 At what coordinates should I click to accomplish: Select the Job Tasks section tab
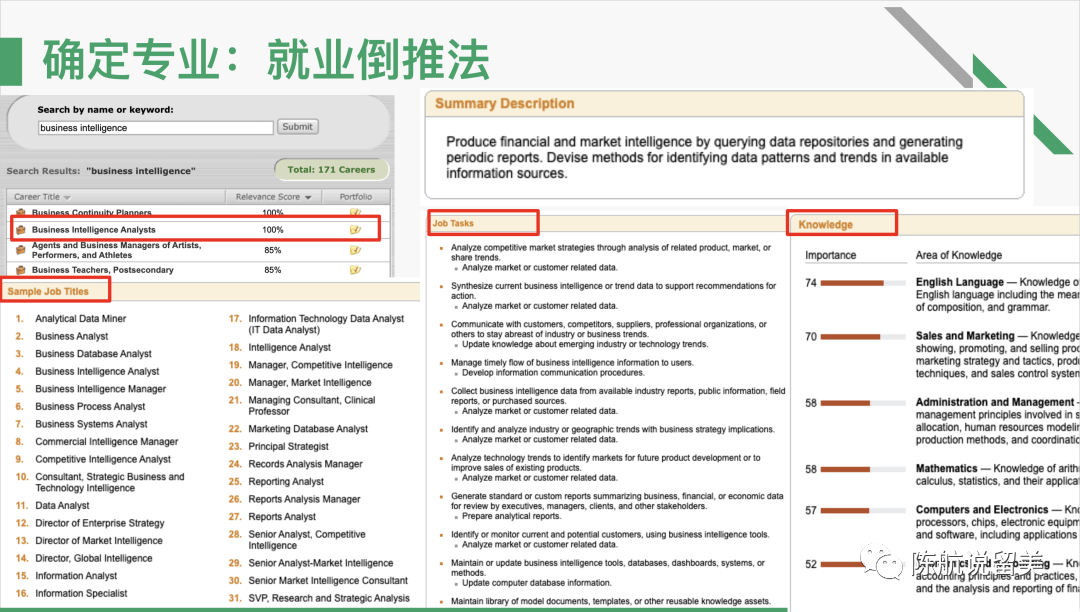click(453, 224)
